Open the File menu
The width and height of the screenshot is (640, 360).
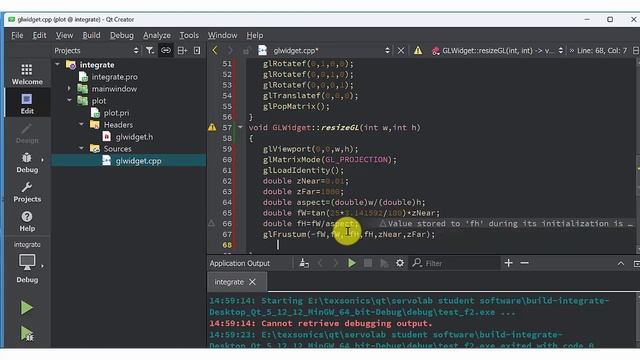point(17,35)
